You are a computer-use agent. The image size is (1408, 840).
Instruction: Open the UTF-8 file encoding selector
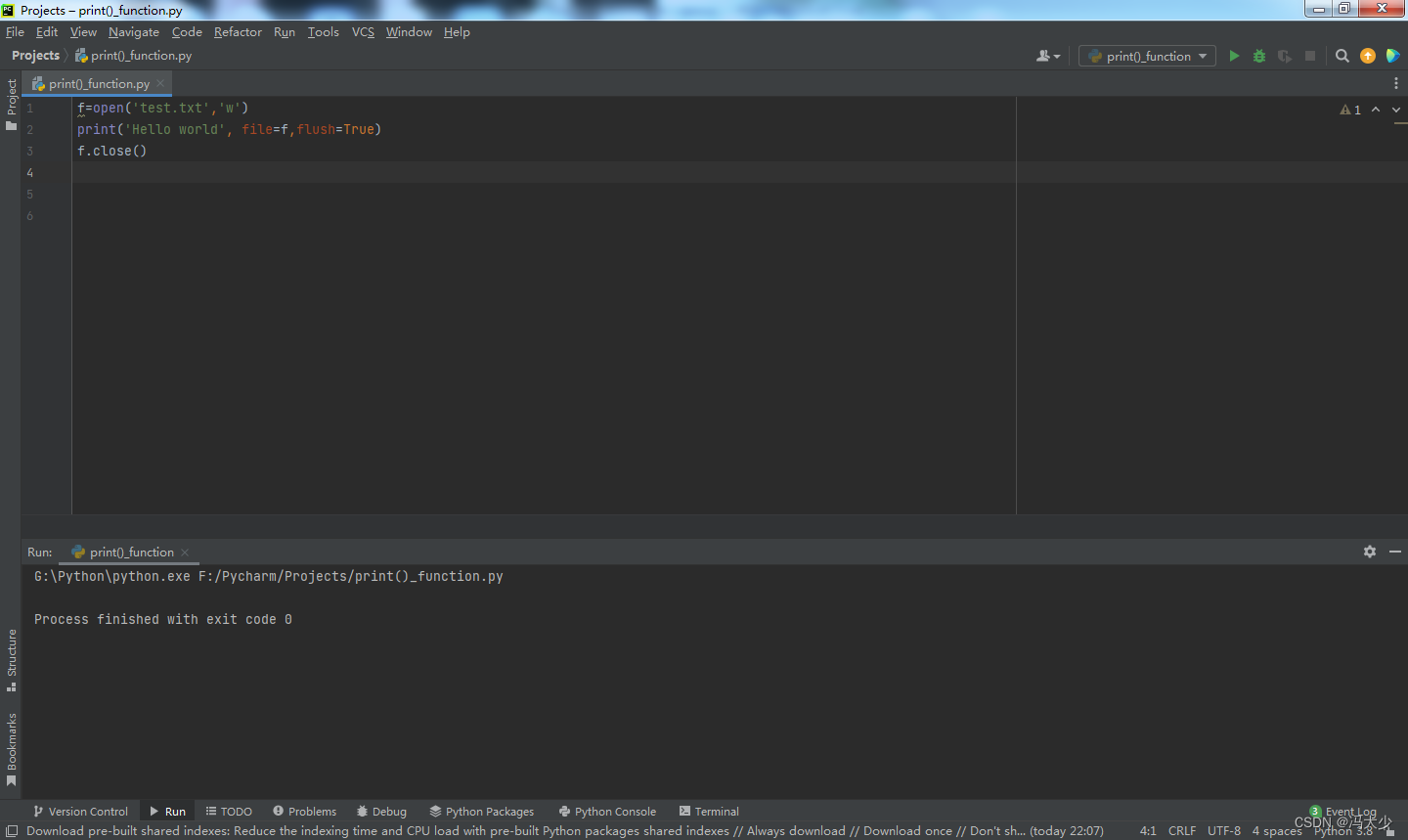[1223, 831]
